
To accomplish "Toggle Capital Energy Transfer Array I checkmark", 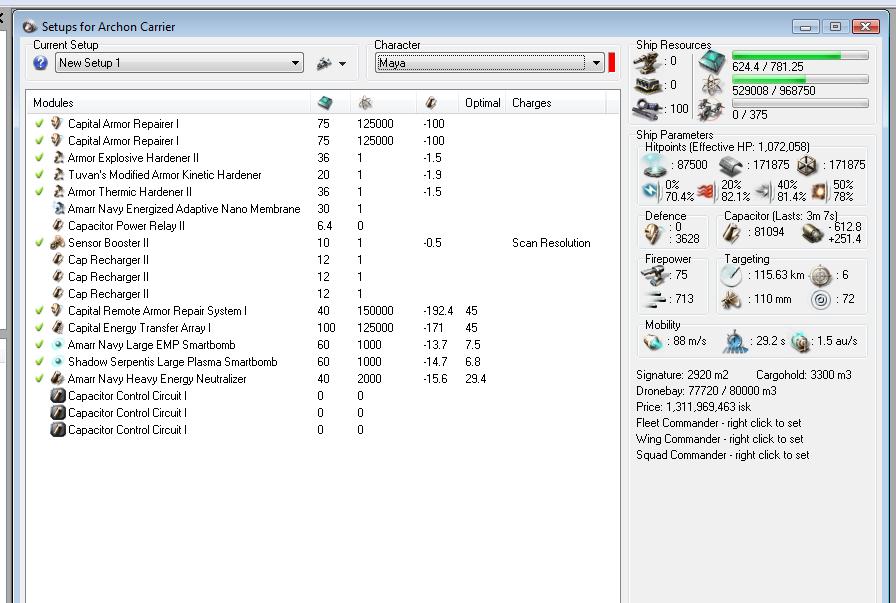I will click(39, 328).
